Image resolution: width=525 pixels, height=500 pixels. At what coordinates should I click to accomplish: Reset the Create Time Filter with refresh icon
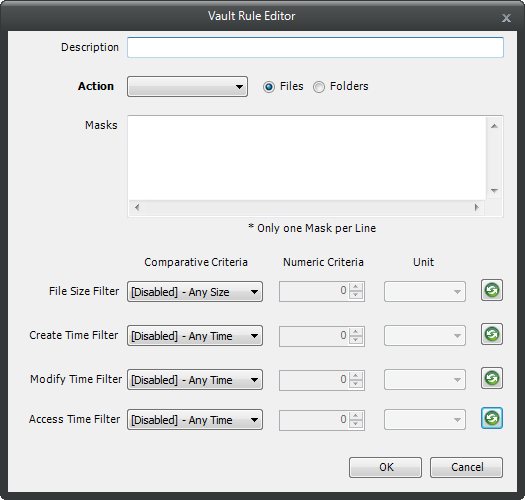(x=492, y=334)
